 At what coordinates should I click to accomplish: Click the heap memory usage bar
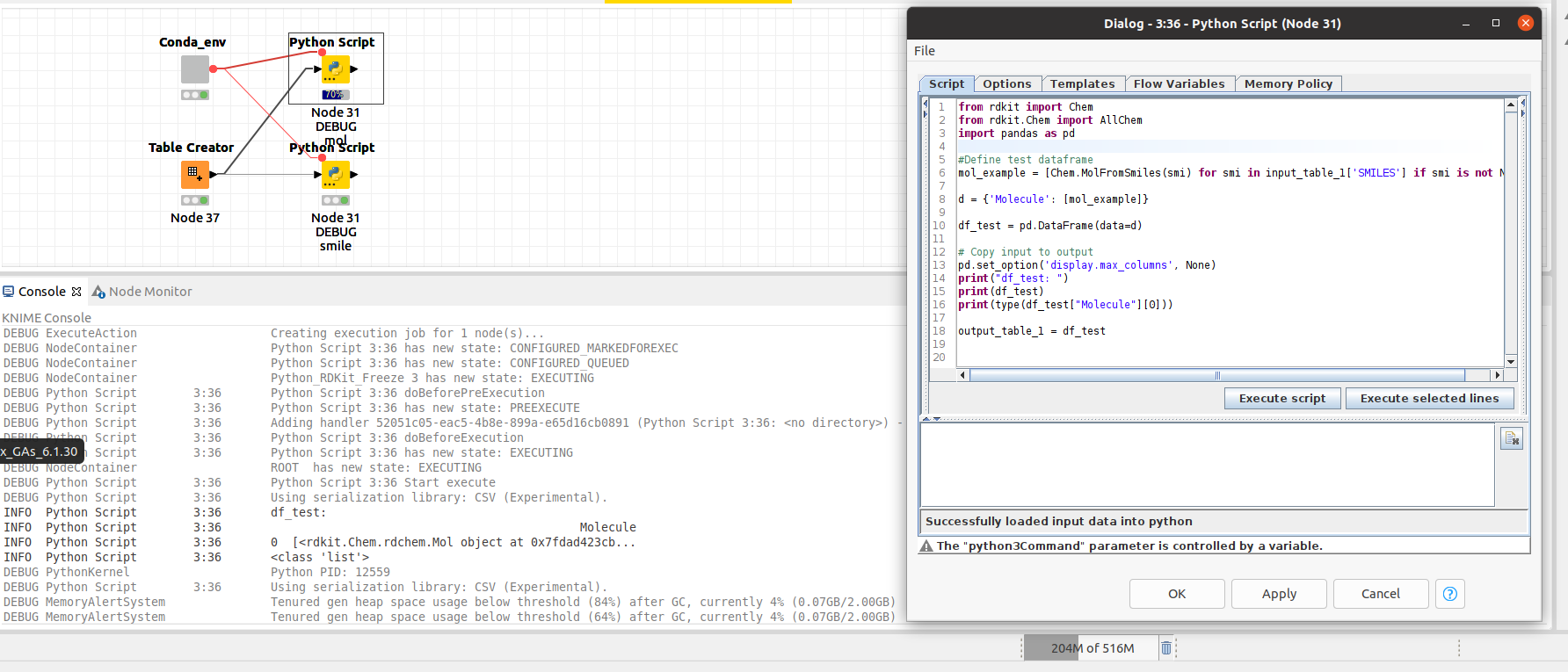(x=1092, y=648)
